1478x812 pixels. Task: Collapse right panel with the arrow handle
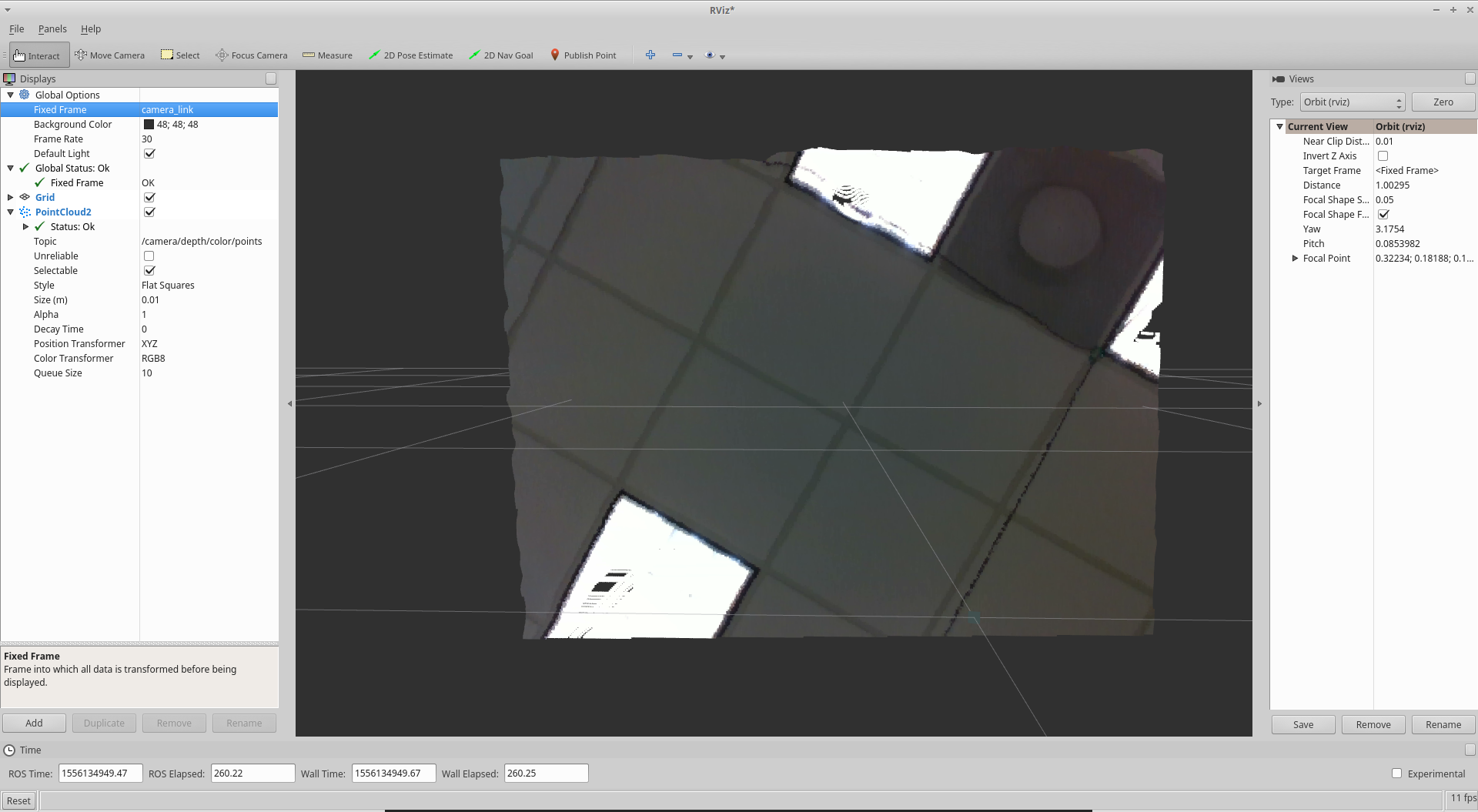coord(1259,403)
